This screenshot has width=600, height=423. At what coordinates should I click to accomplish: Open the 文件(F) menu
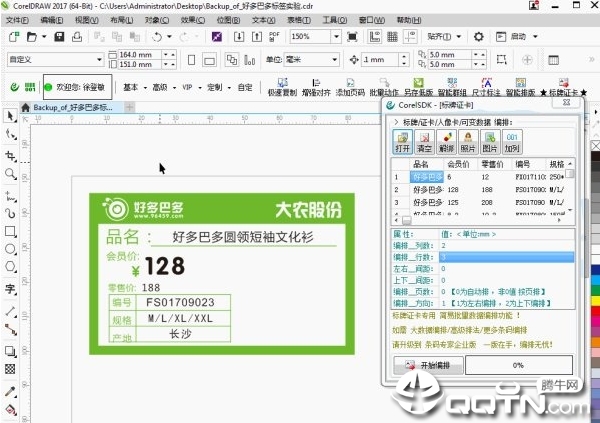click(17, 20)
